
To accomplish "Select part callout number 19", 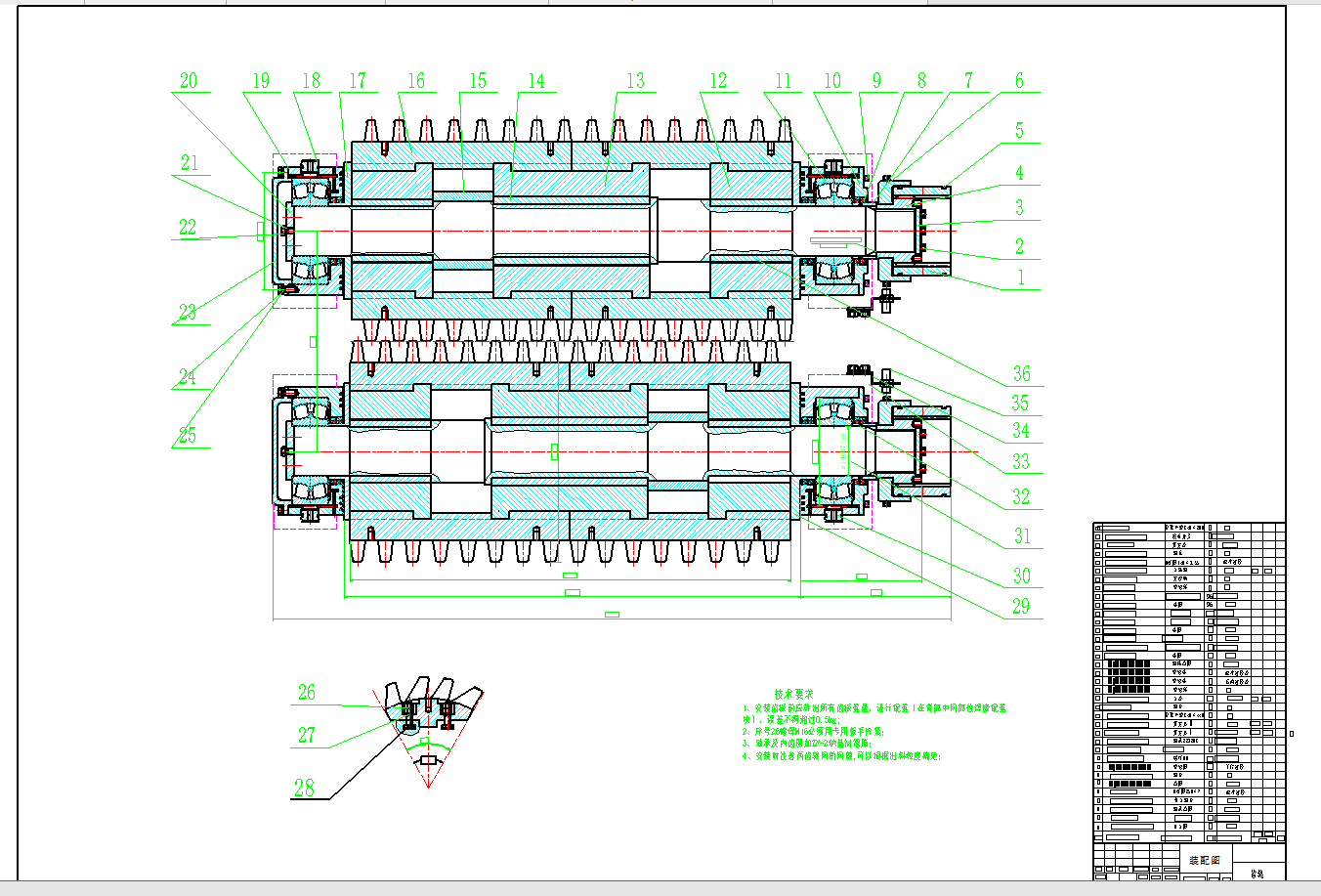I will [x=261, y=81].
